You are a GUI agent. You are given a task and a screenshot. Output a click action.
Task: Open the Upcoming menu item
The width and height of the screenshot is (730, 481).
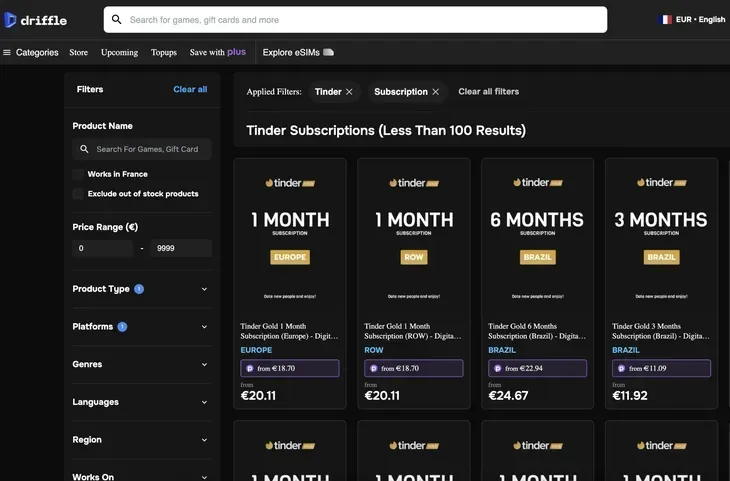(x=120, y=53)
